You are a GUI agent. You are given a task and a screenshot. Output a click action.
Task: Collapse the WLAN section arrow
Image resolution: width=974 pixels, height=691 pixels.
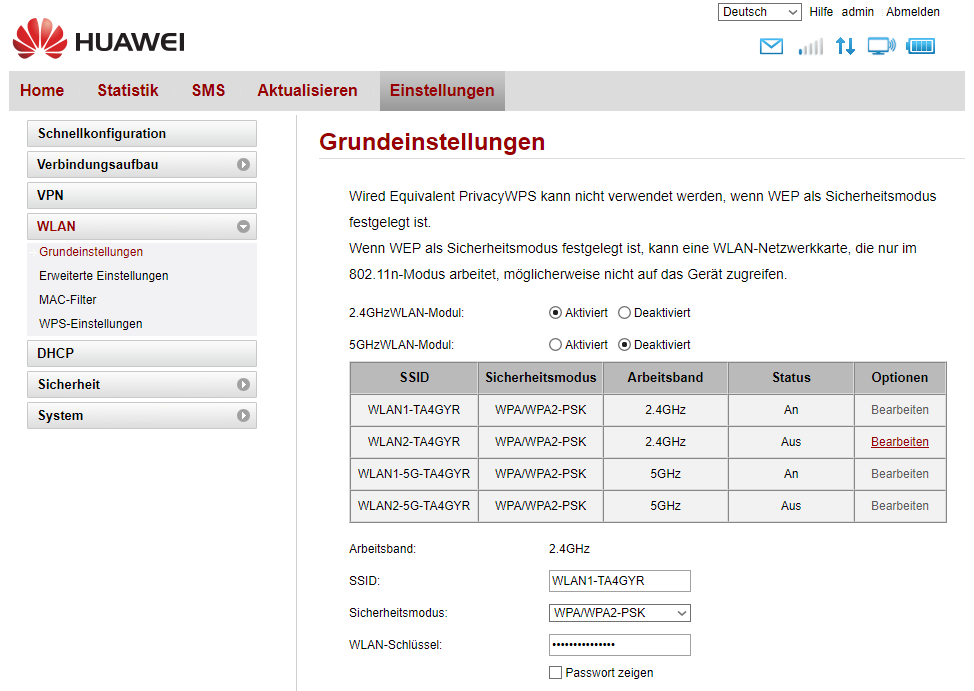pos(243,227)
